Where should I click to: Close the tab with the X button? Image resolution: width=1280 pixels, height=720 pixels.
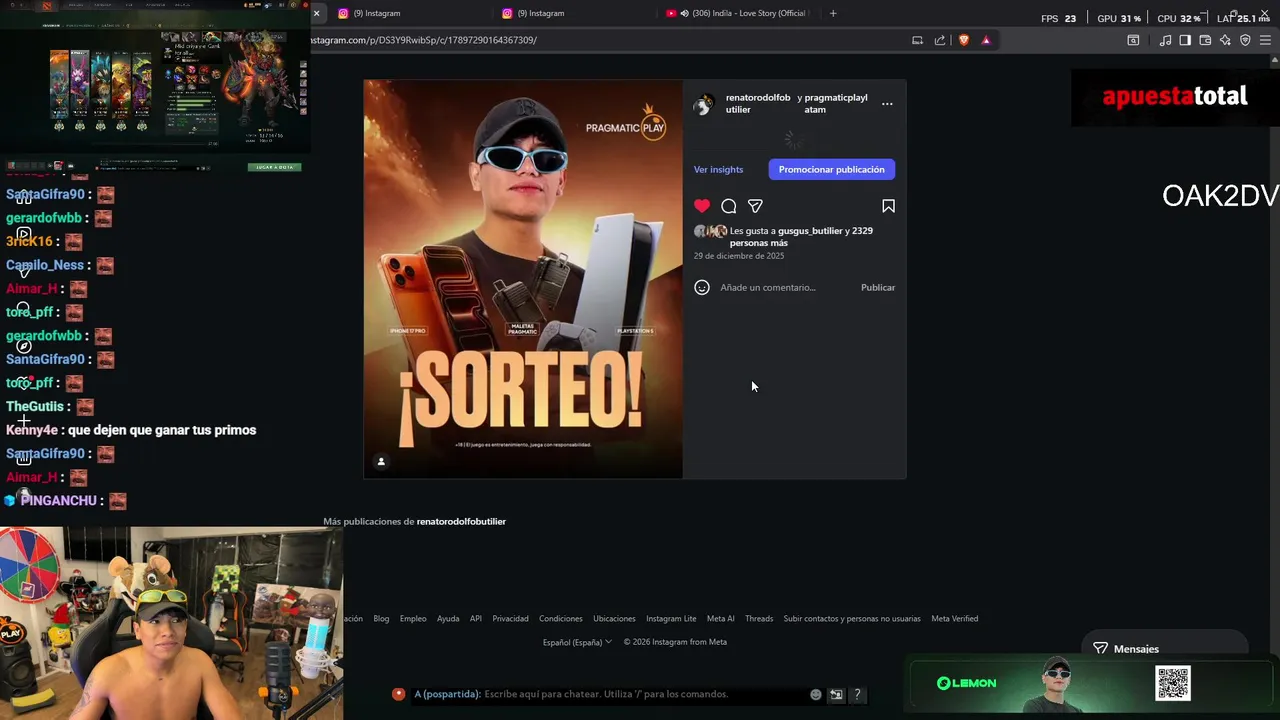pyautogui.click(x=316, y=13)
